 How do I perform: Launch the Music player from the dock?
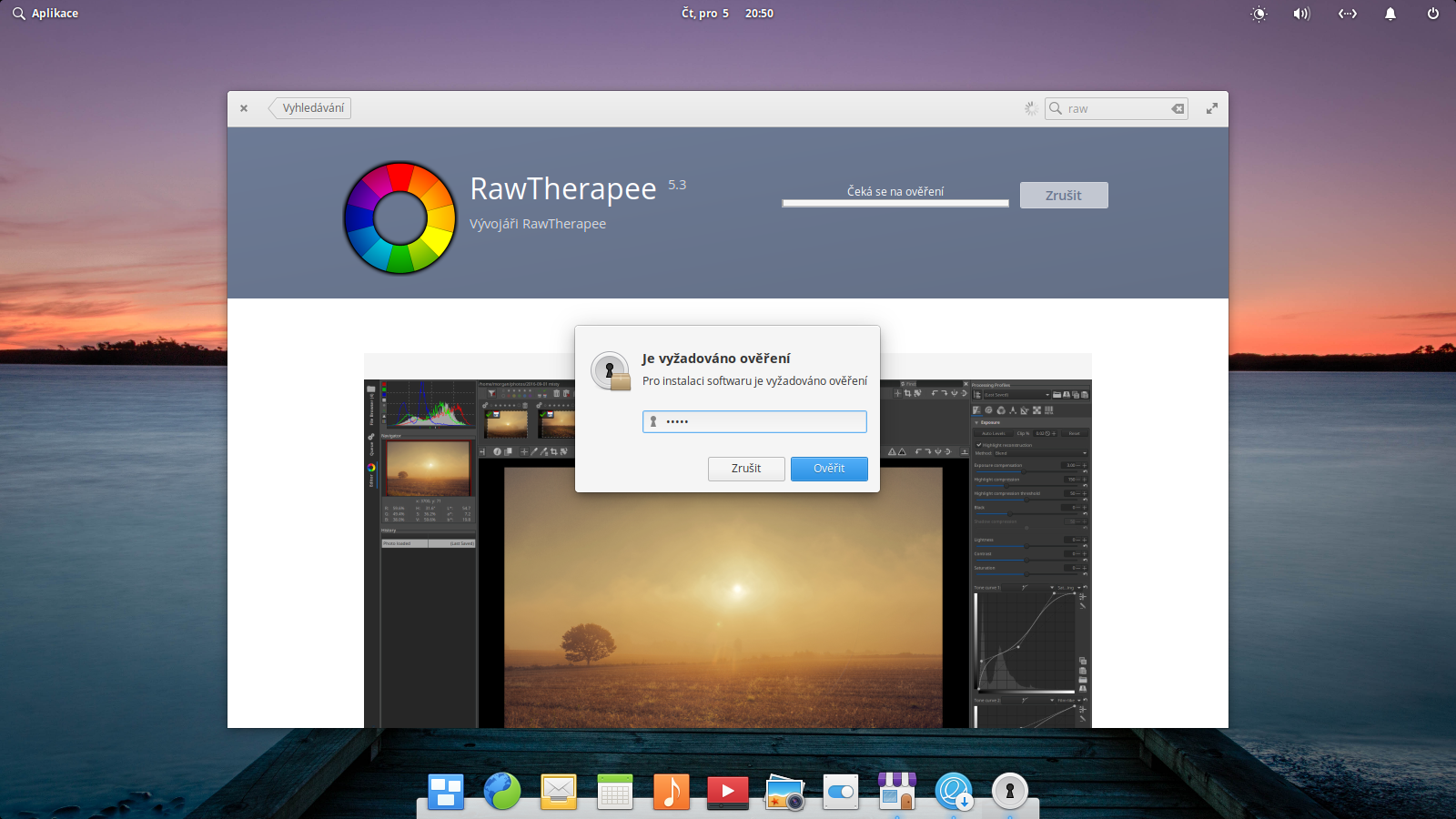click(671, 792)
